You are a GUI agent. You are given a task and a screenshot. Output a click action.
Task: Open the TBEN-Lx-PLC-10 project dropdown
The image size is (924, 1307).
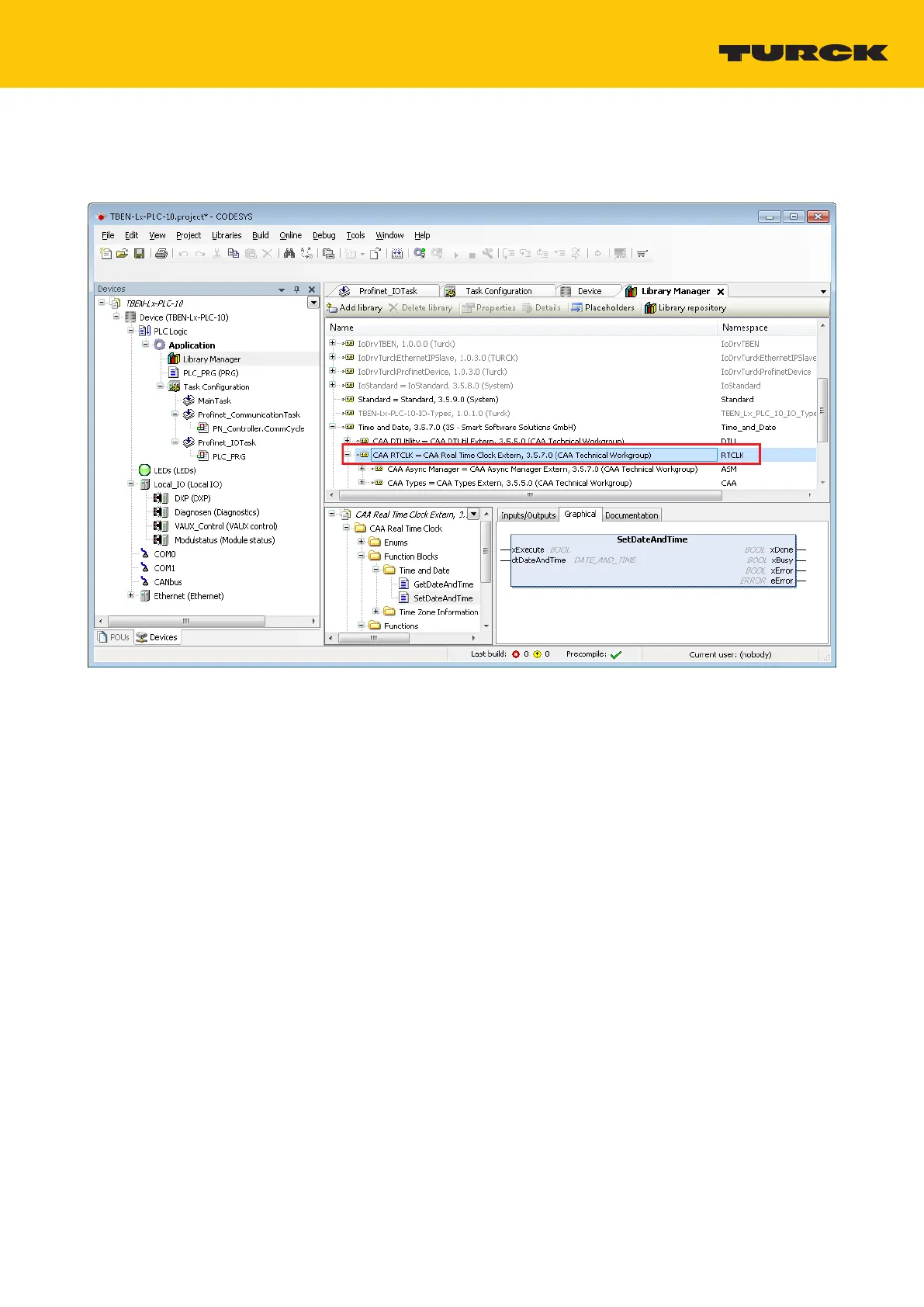313,303
